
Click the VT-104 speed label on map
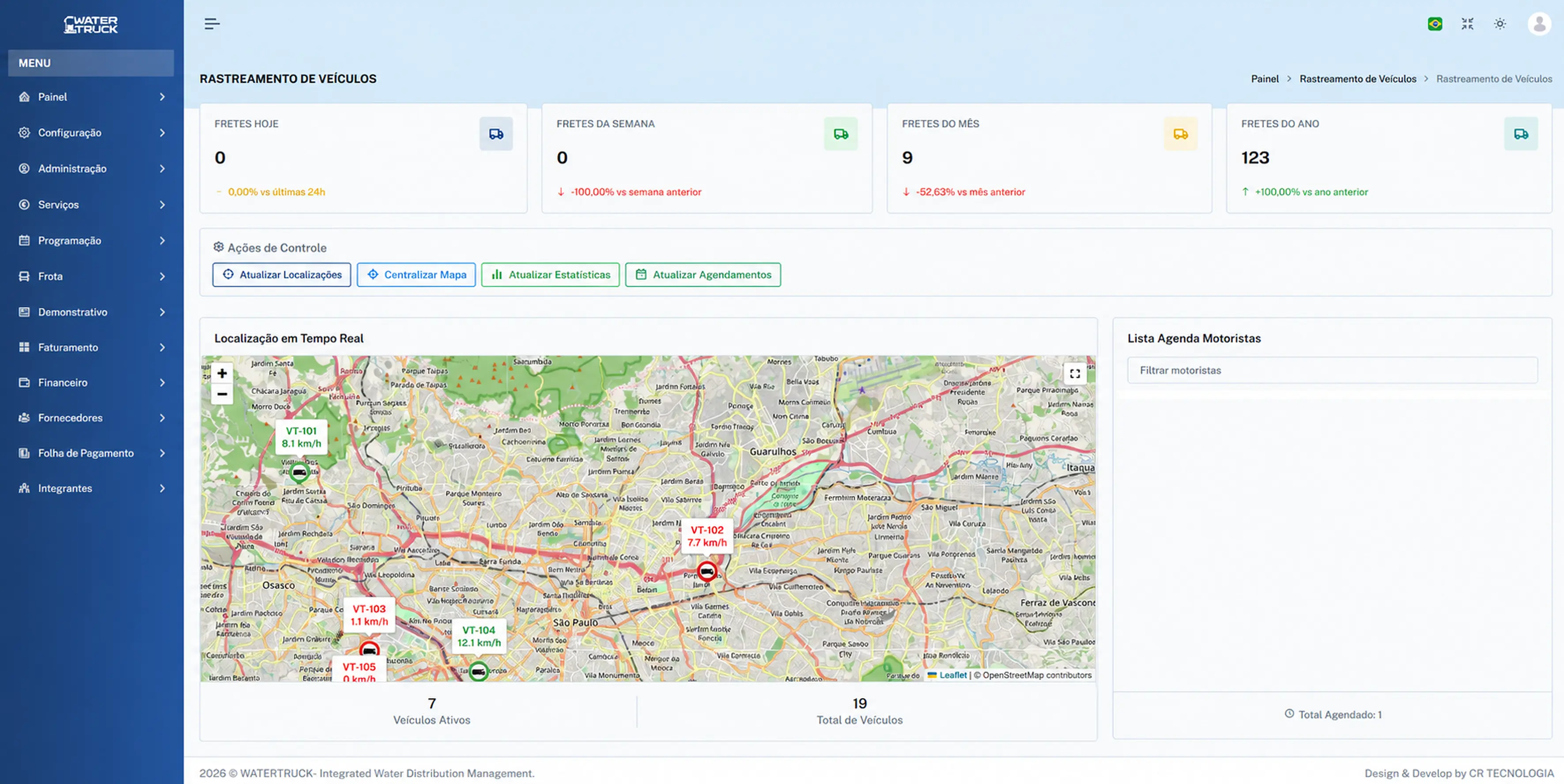[479, 637]
